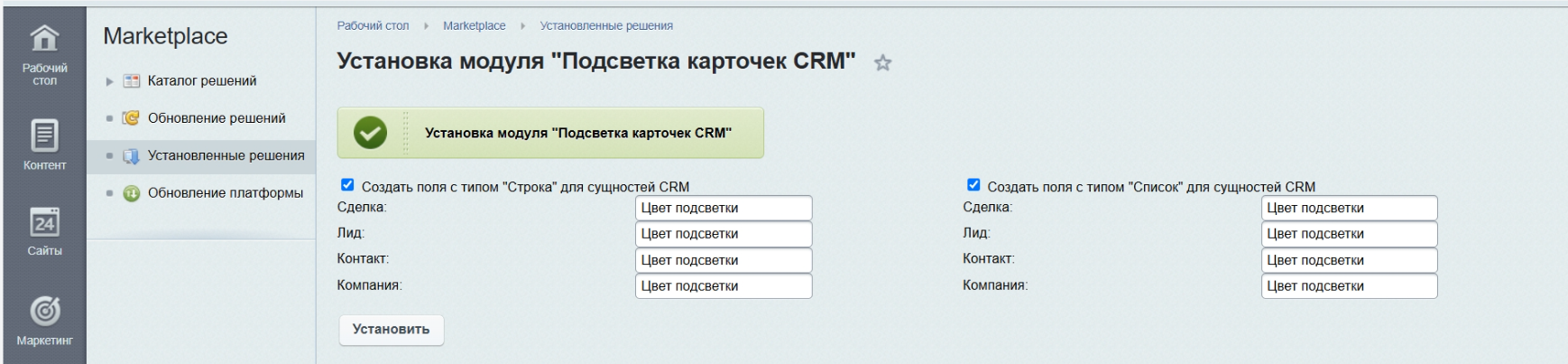This screenshot has height=364, width=1568.
Task: Open the Маркетинг target icon
Action: pyautogui.click(x=44, y=311)
